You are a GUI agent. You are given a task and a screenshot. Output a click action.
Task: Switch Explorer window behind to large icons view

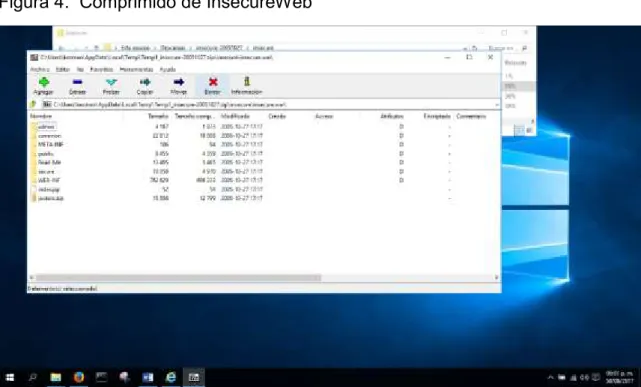(529, 131)
